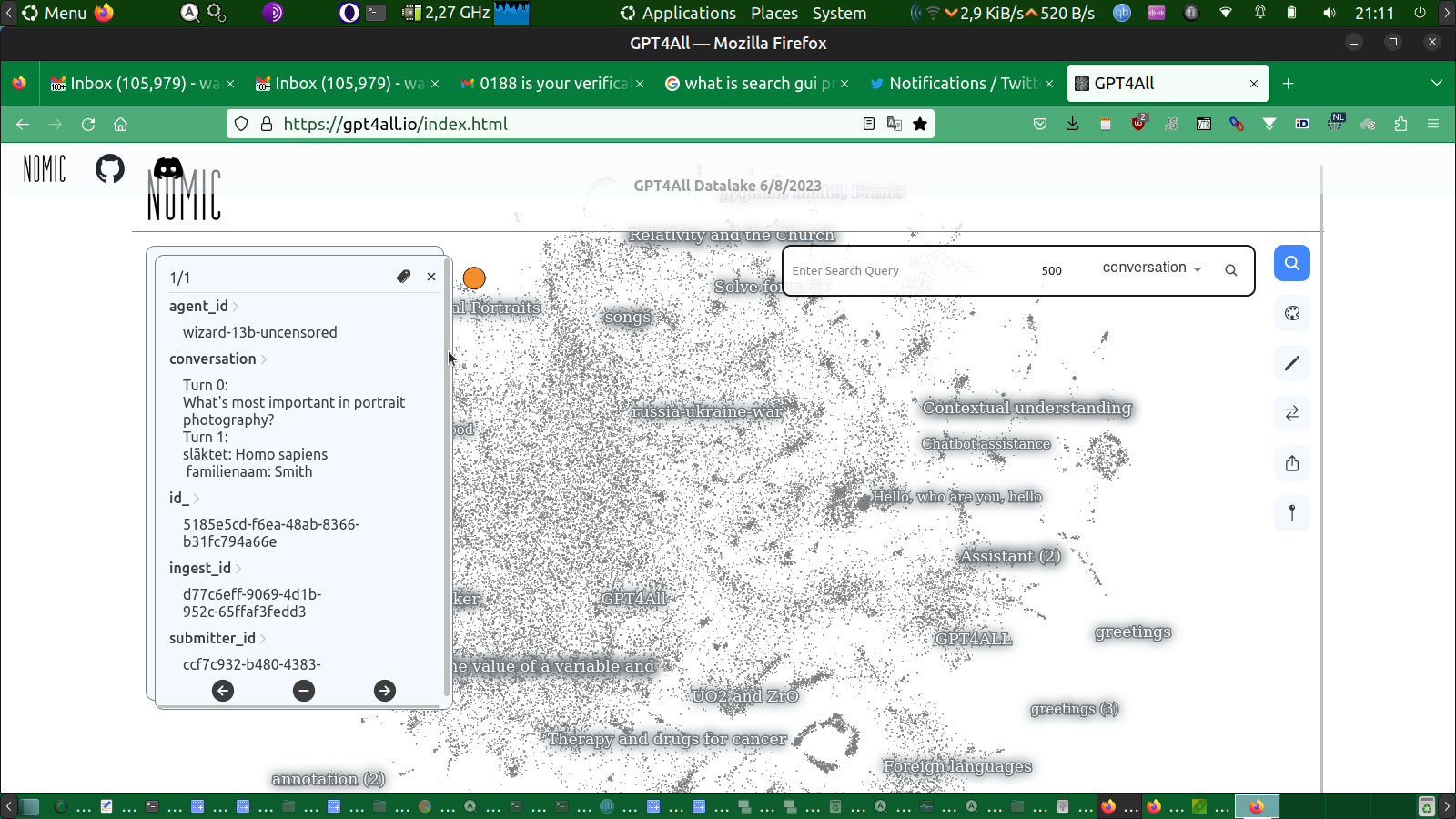
Task: Open a new browser tab
Action: pyautogui.click(x=1288, y=84)
